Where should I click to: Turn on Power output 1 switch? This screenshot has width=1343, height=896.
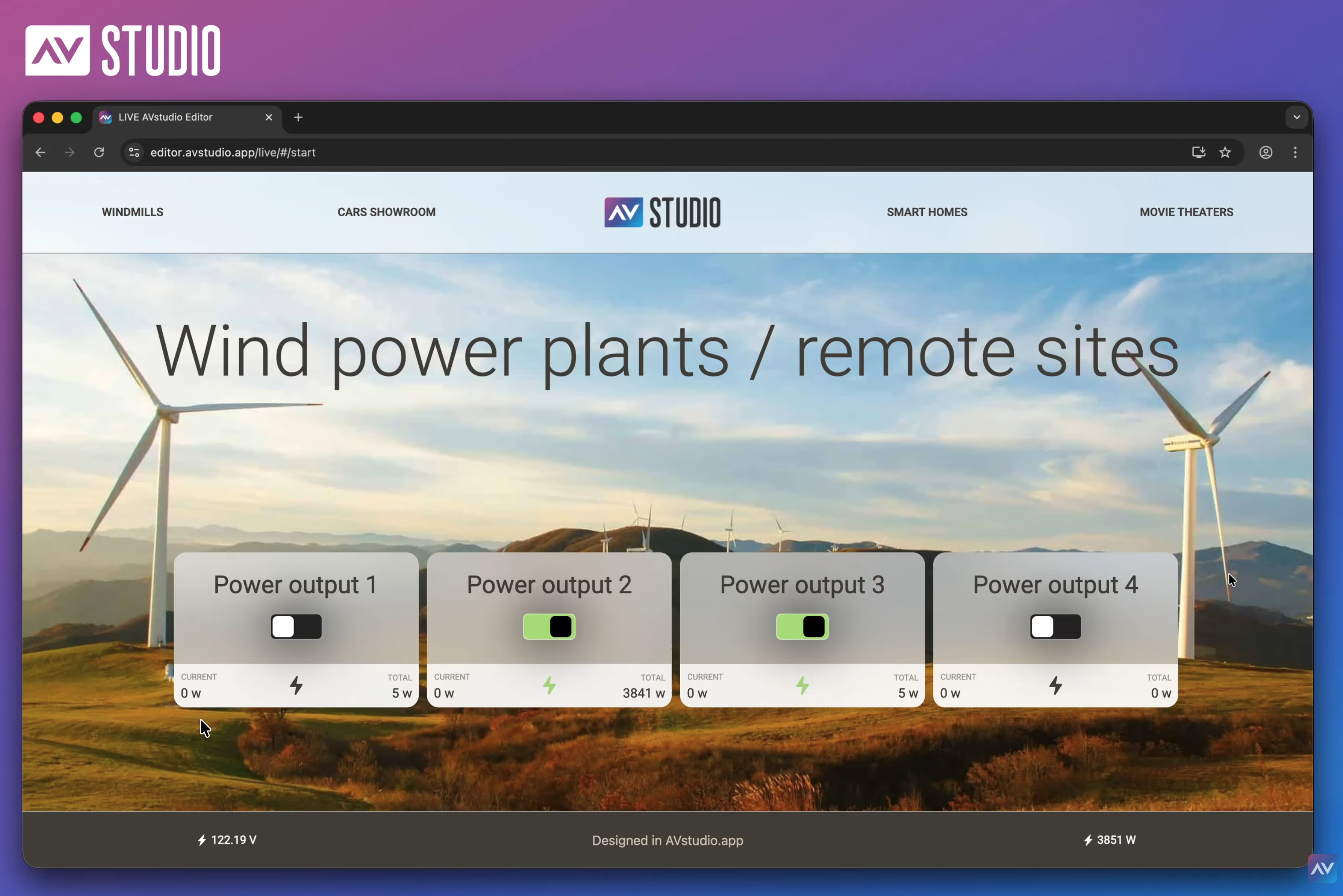296,627
